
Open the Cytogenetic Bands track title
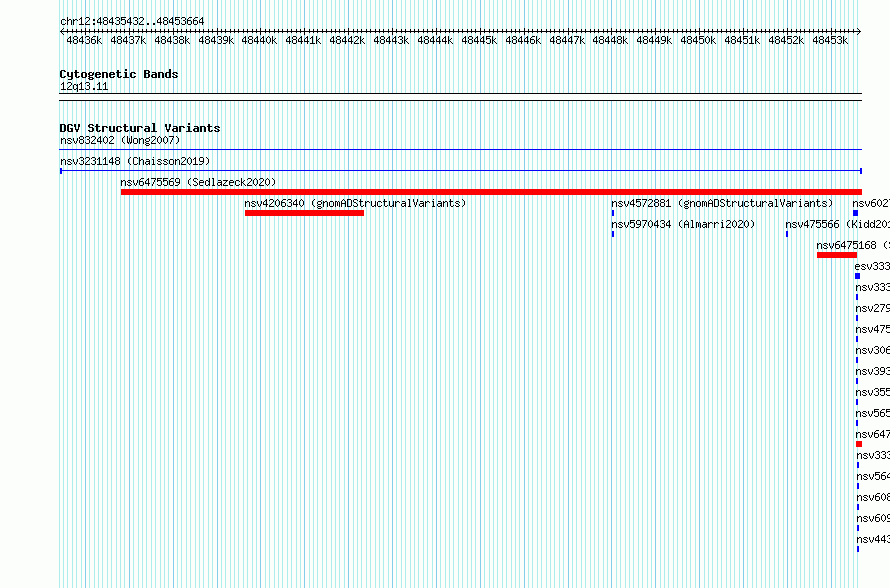tap(119, 74)
